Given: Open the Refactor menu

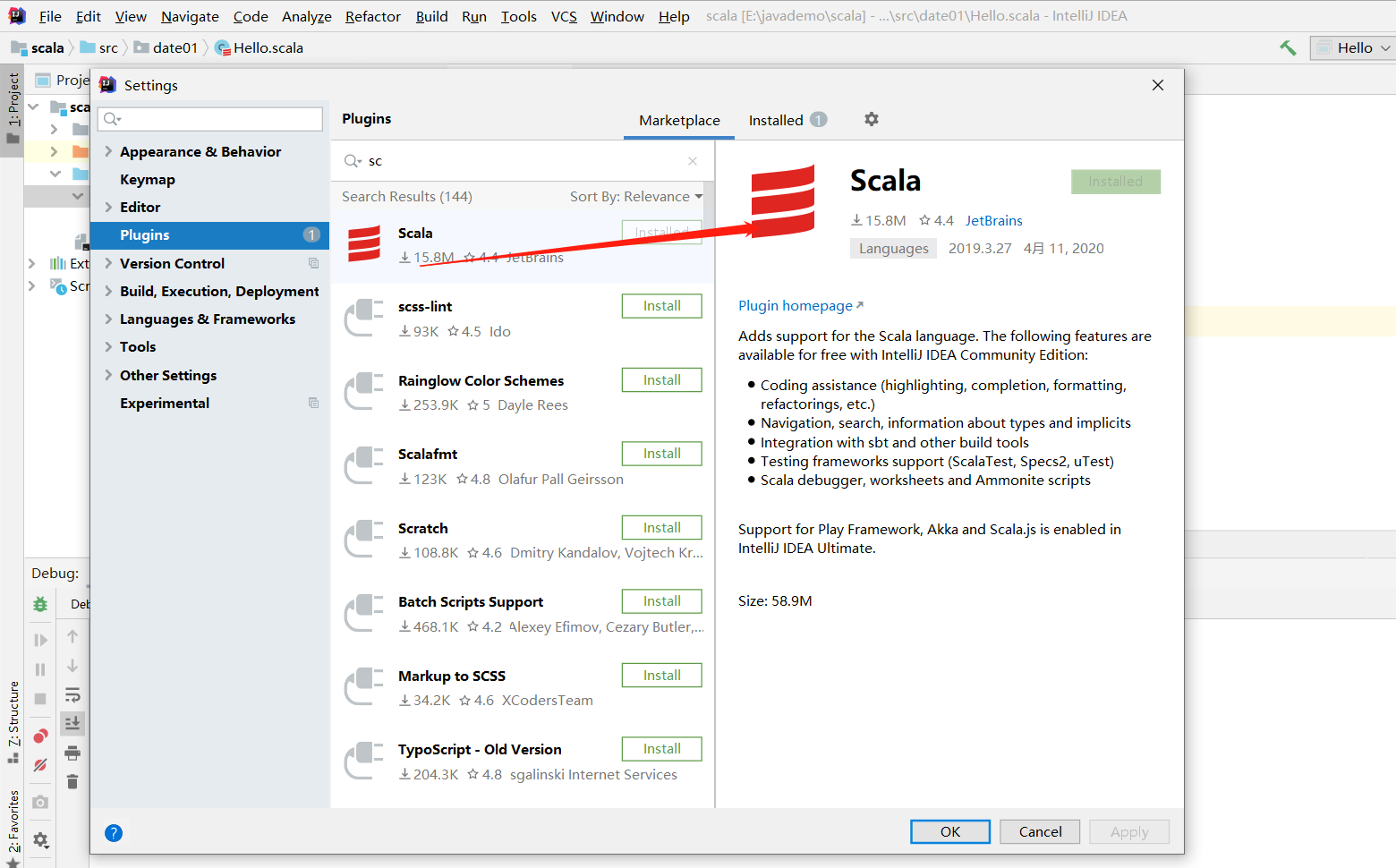Looking at the screenshot, I should 372,16.
